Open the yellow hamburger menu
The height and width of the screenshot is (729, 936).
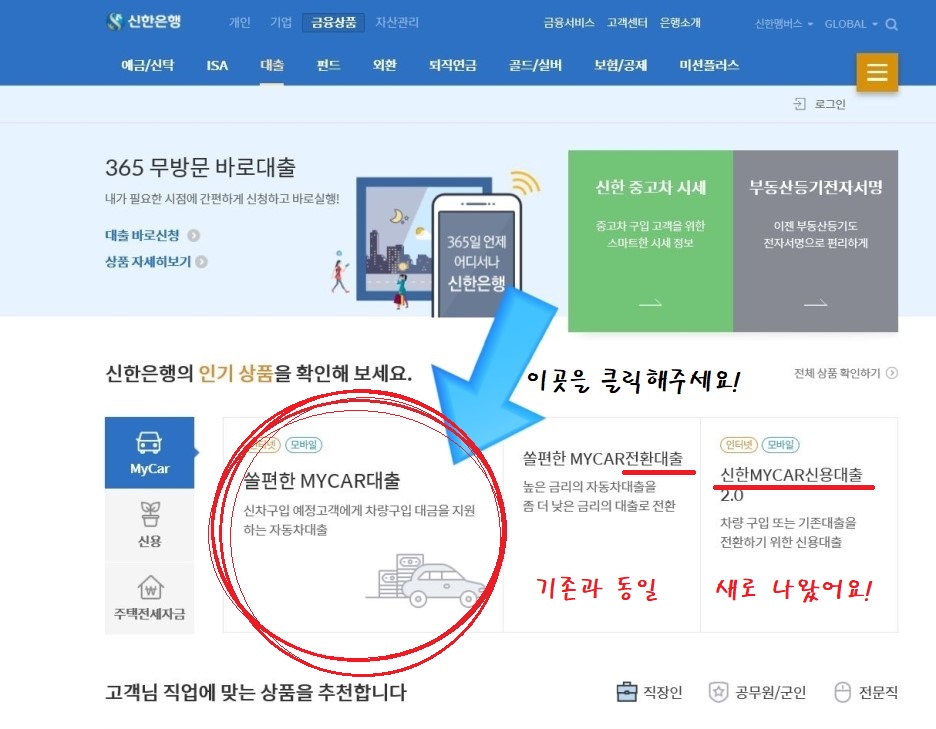point(877,72)
